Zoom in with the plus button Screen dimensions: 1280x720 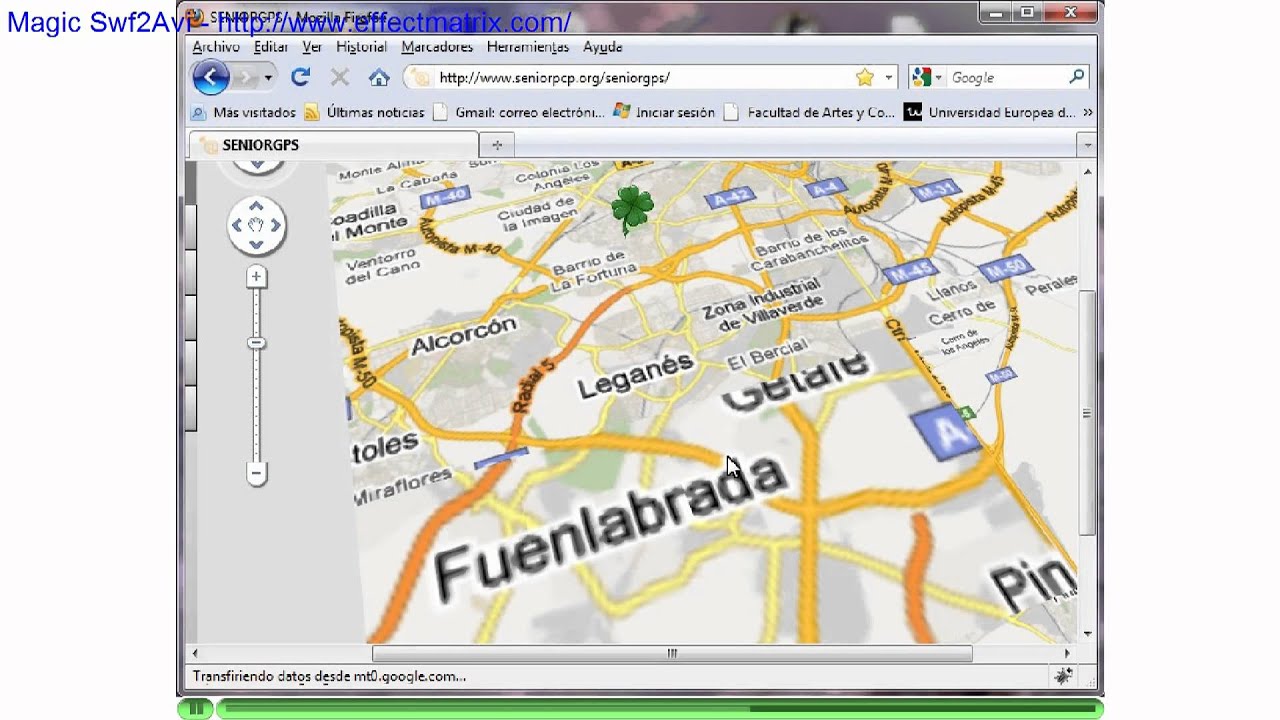pyautogui.click(x=256, y=277)
